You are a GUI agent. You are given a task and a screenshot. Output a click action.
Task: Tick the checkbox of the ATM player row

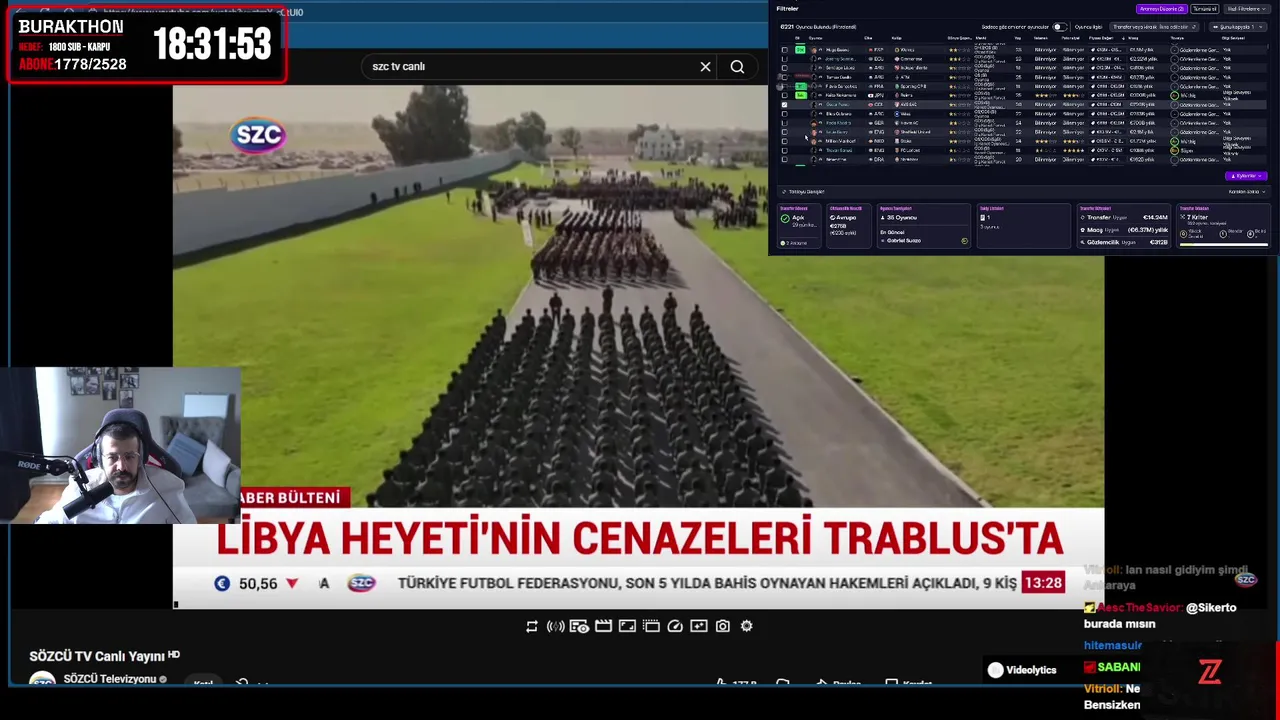[x=785, y=77]
